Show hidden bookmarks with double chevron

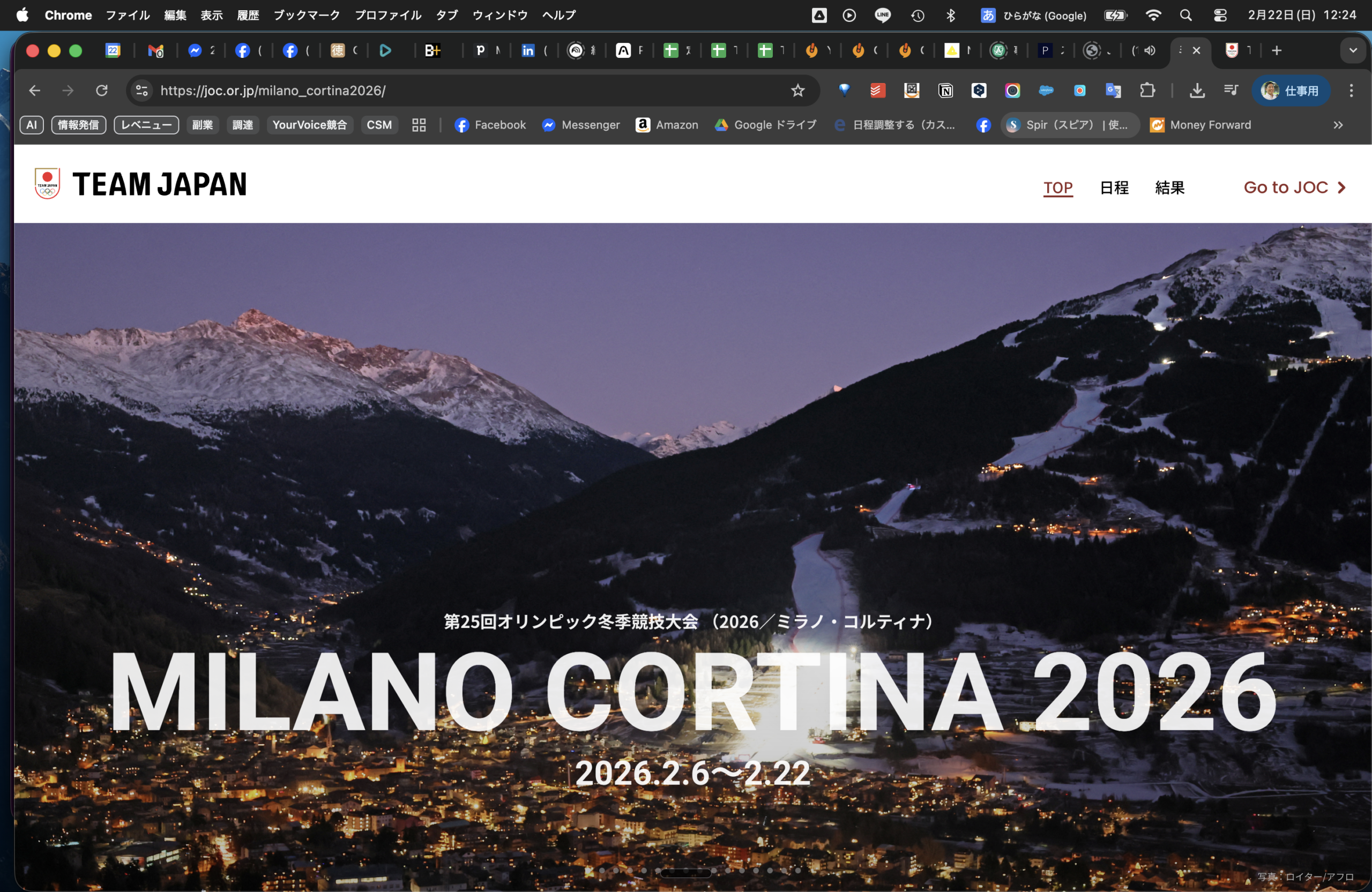click(x=1338, y=125)
